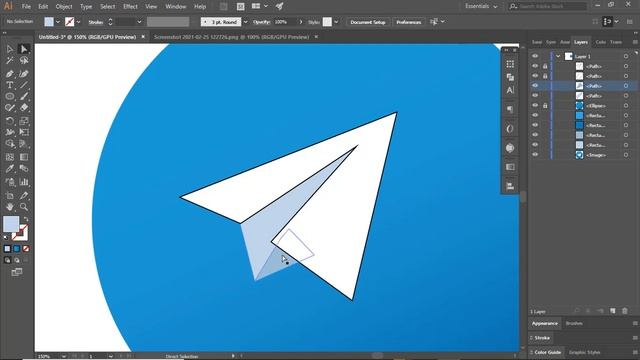Select the Lasso tool
The width and height of the screenshot is (640, 360).
point(24,61)
